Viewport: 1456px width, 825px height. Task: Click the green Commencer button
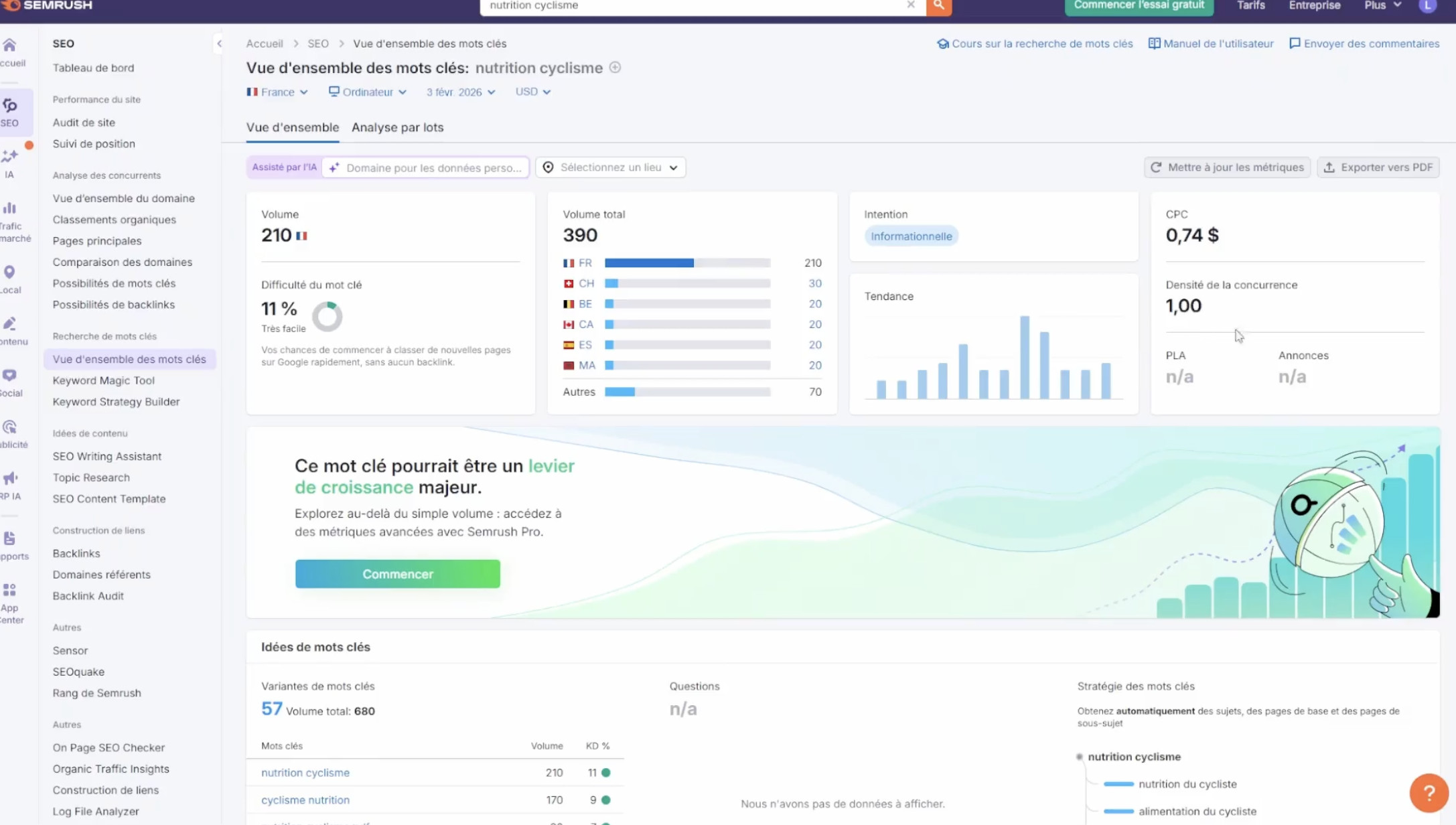coord(397,574)
